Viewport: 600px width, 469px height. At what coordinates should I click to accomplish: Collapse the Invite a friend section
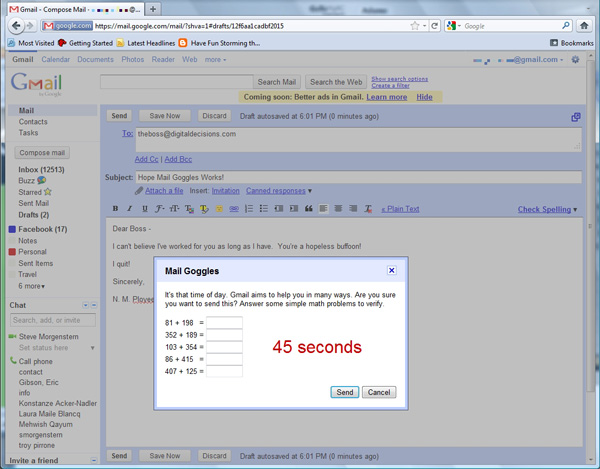94,460
